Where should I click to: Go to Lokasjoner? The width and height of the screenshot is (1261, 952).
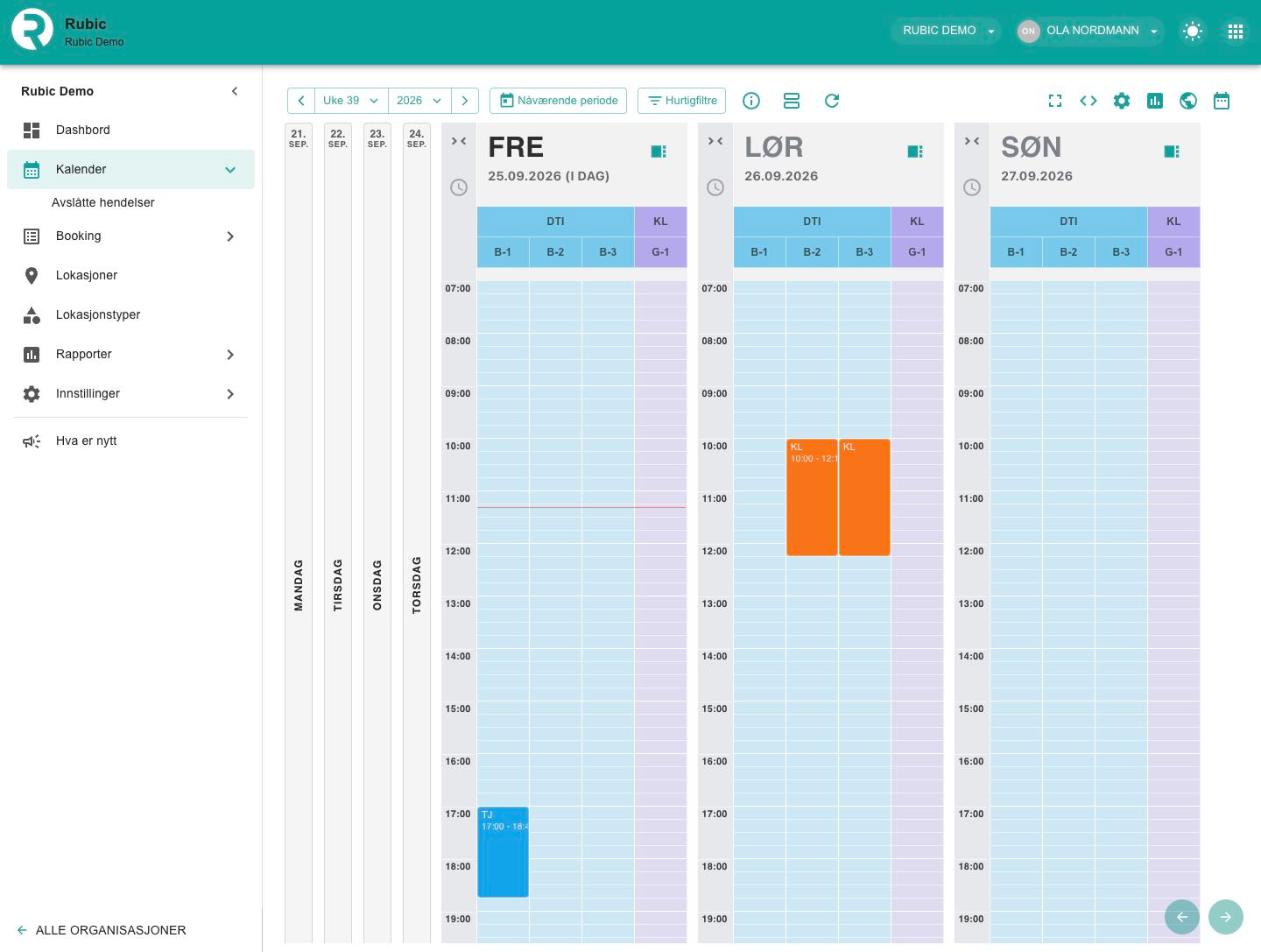click(131, 276)
